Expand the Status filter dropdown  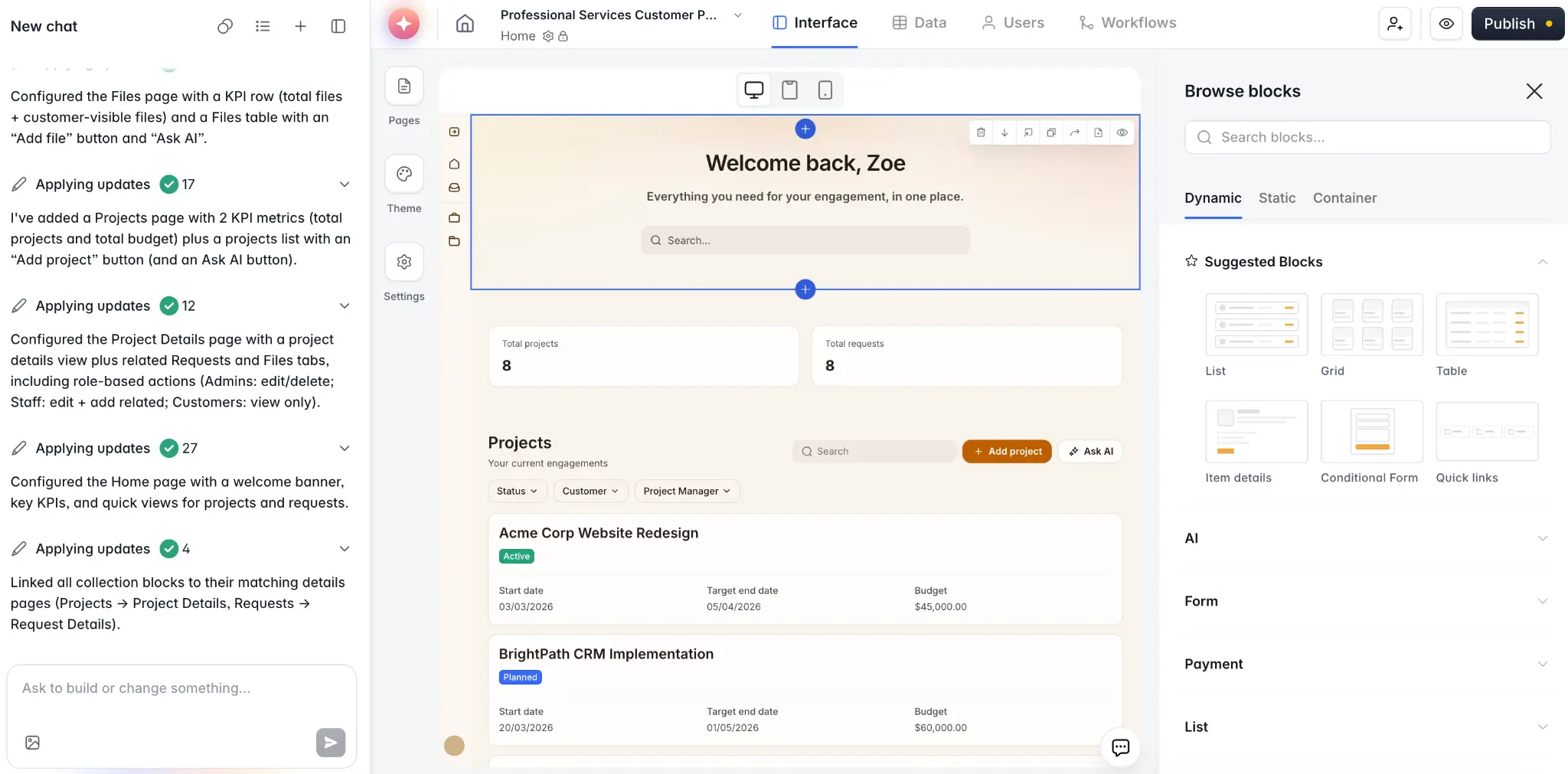(x=517, y=491)
